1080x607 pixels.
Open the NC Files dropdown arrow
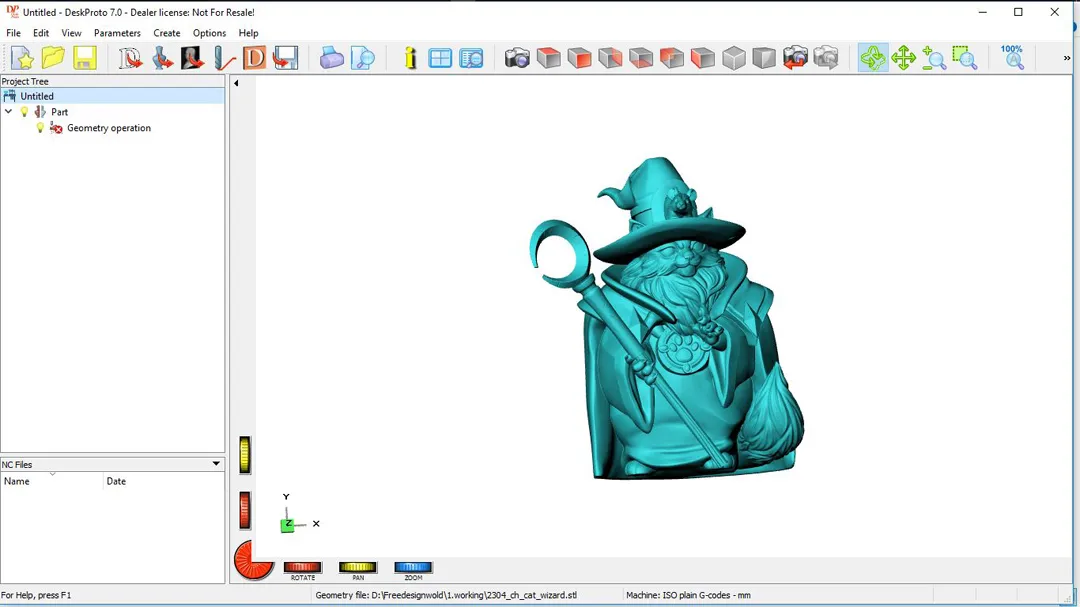tap(216, 464)
